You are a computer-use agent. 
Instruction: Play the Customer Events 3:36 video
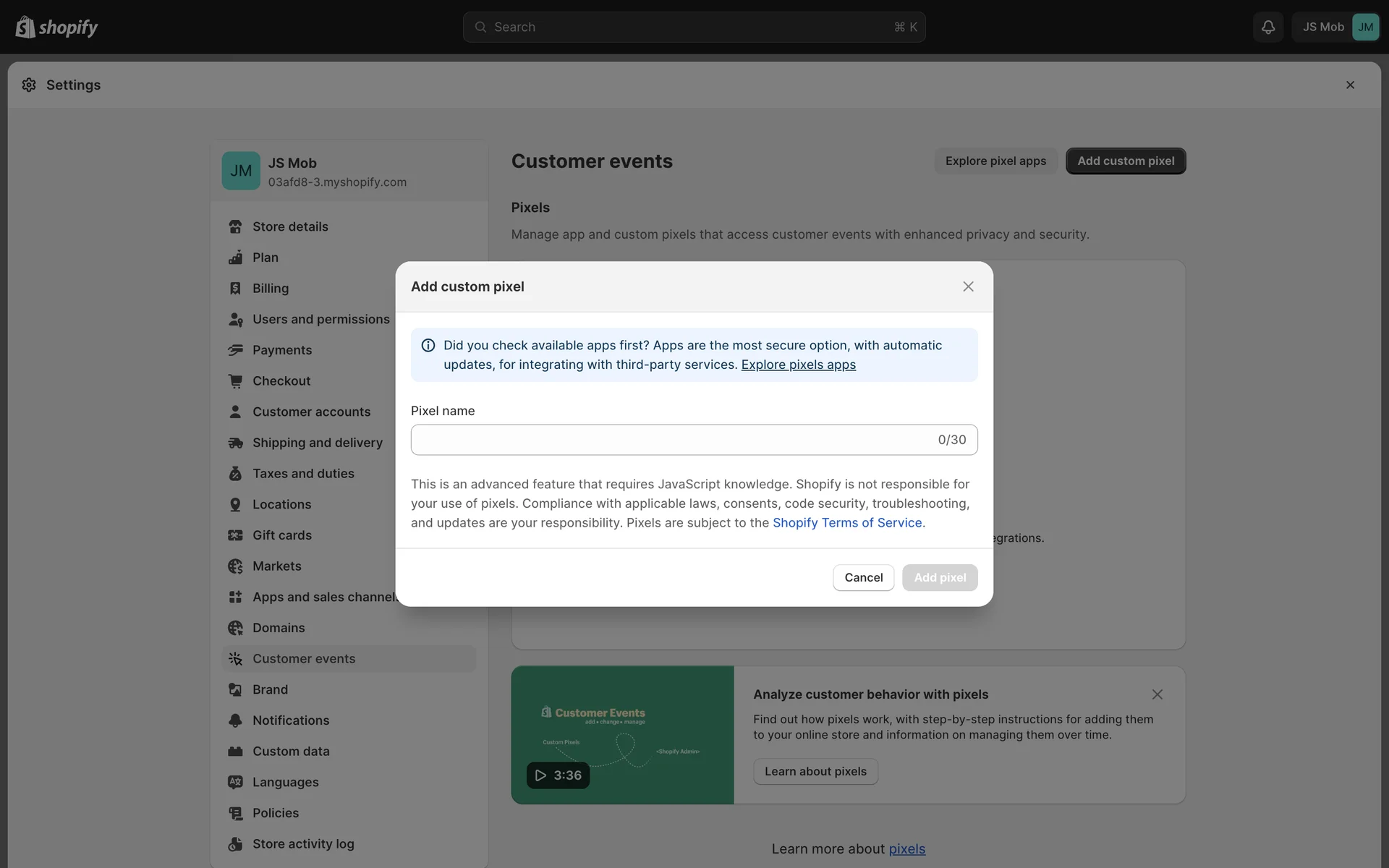[558, 775]
